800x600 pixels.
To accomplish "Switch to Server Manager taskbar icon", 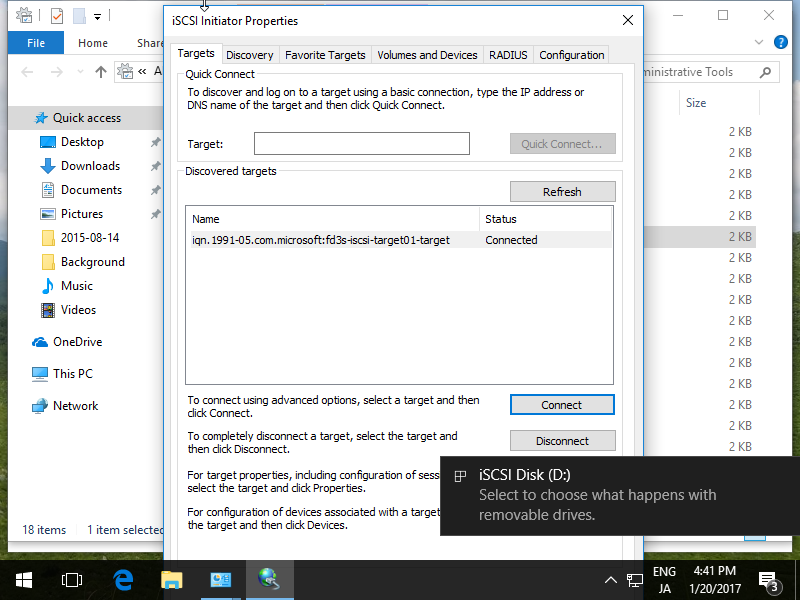I will click(x=220, y=580).
